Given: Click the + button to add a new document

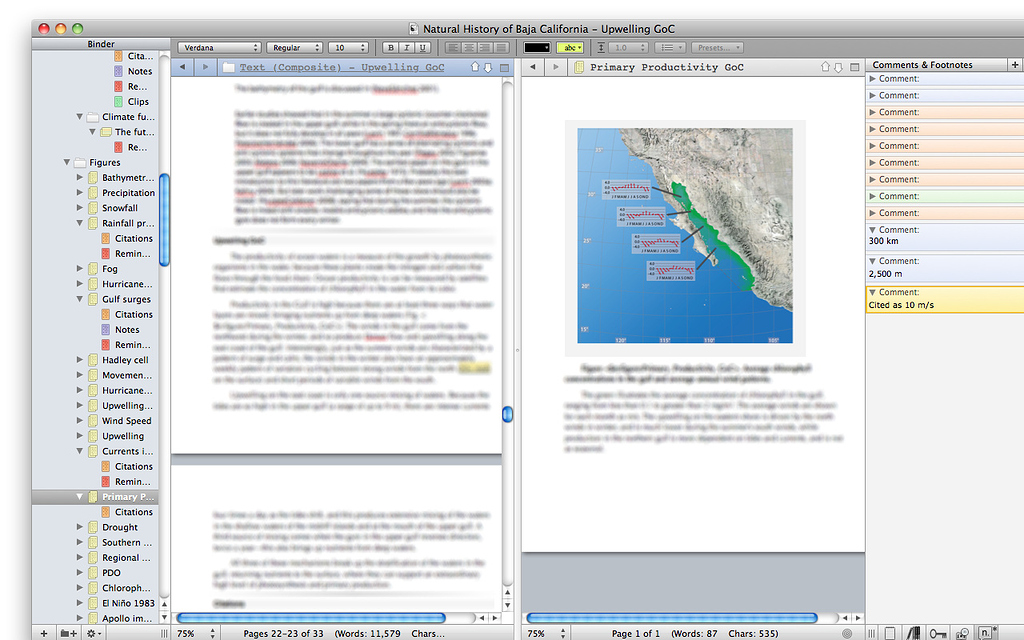Looking at the screenshot, I should [x=43, y=633].
